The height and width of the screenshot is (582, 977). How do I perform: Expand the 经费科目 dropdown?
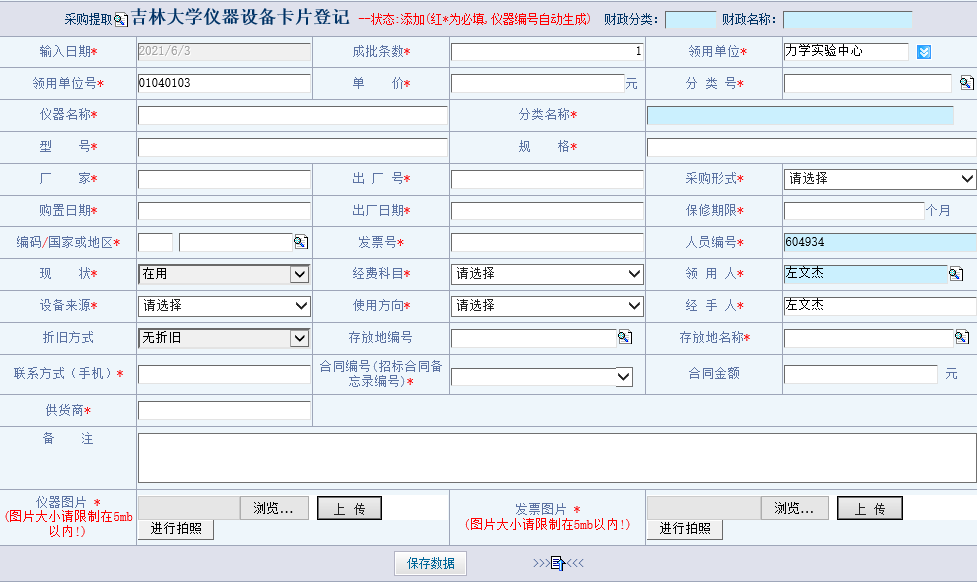(x=547, y=274)
